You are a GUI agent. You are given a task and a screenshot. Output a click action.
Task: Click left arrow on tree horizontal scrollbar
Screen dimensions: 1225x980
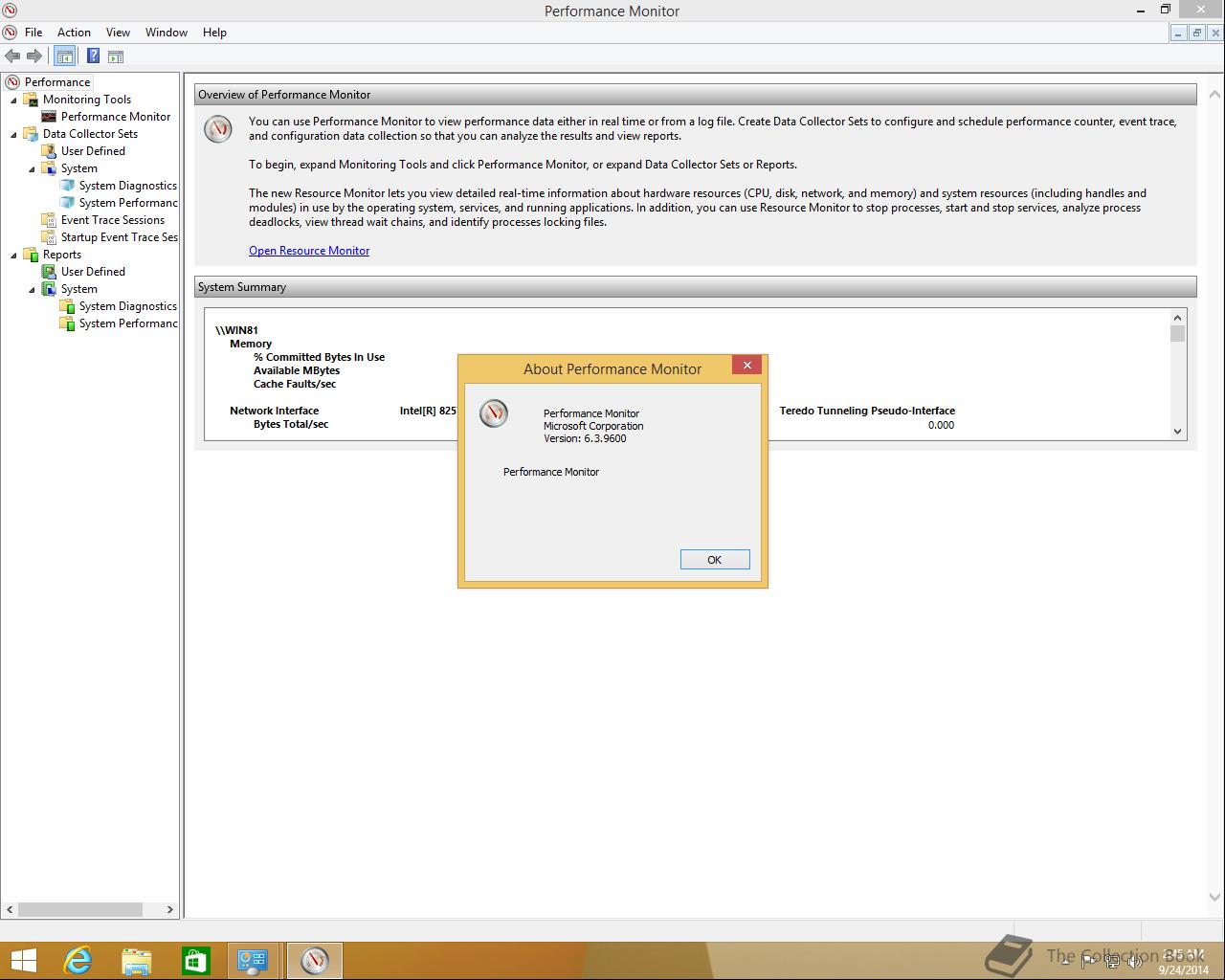pyautogui.click(x=11, y=910)
